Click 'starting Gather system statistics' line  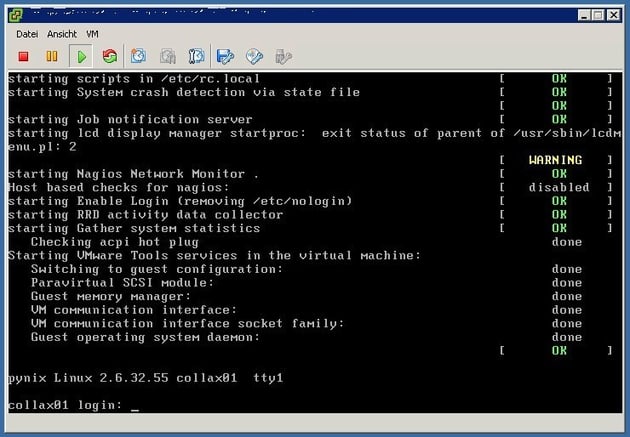pos(134,228)
